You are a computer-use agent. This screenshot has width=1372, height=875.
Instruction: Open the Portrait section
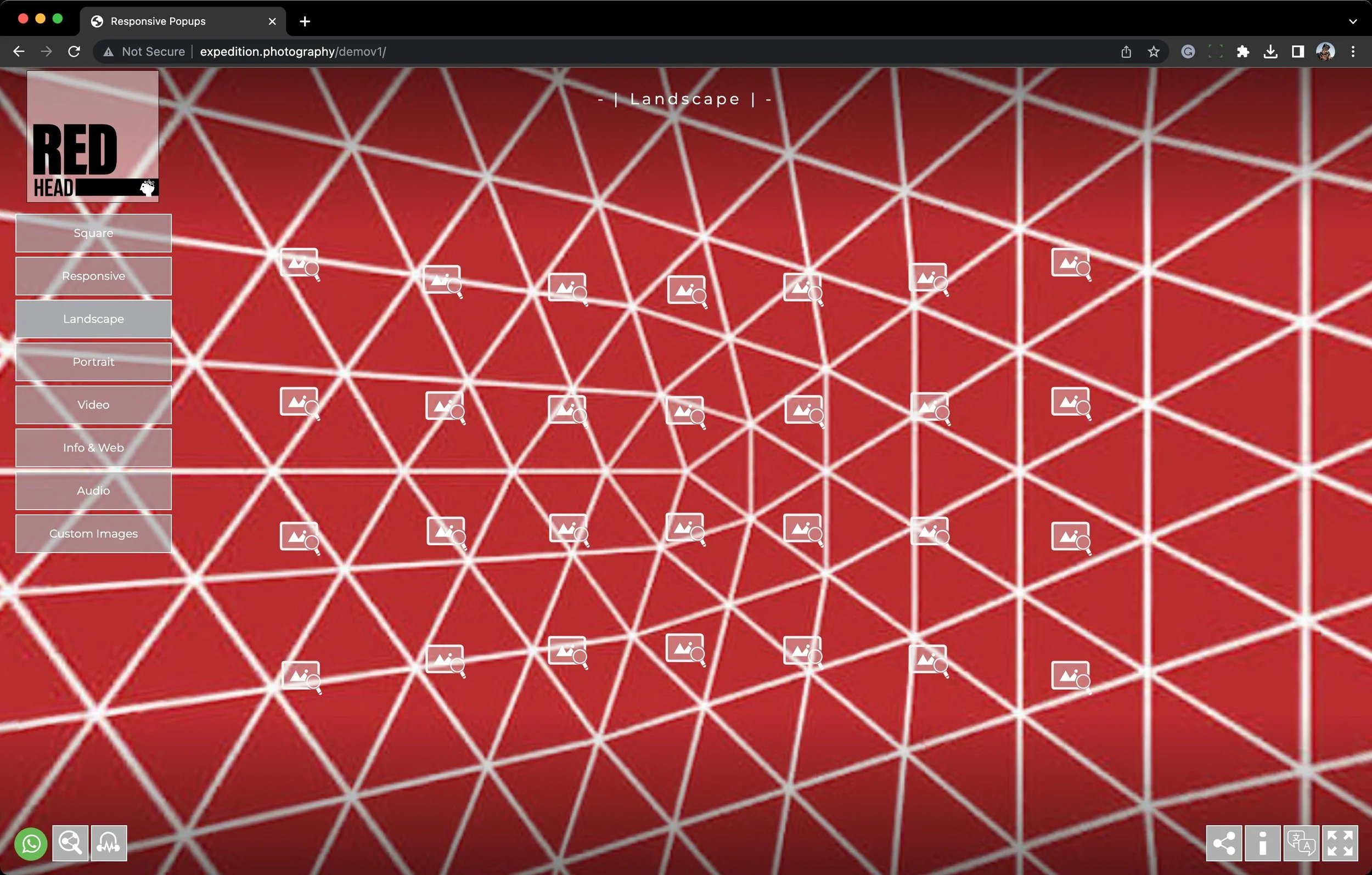(93, 362)
